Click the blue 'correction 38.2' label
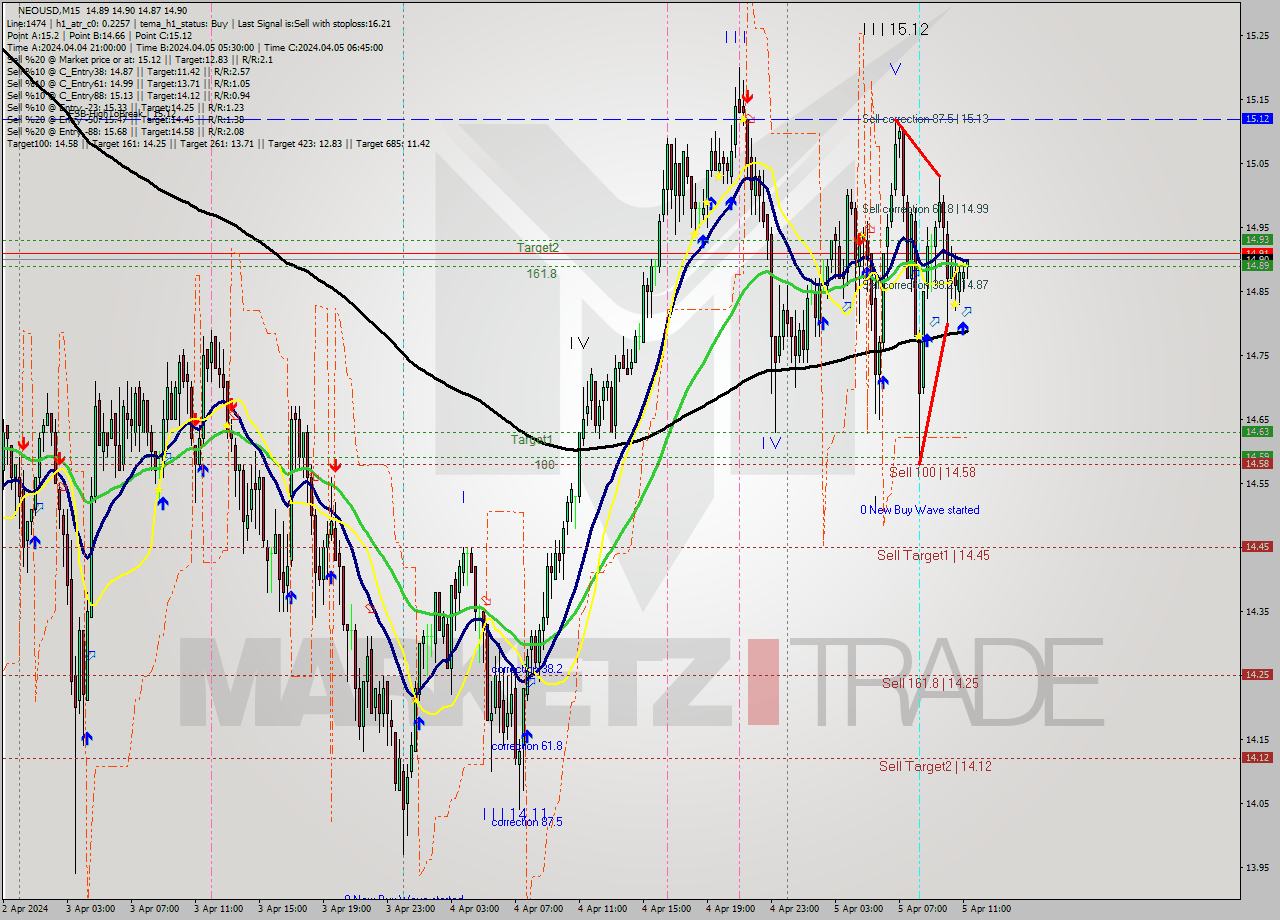The width and height of the screenshot is (1280, 920). click(x=527, y=668)
